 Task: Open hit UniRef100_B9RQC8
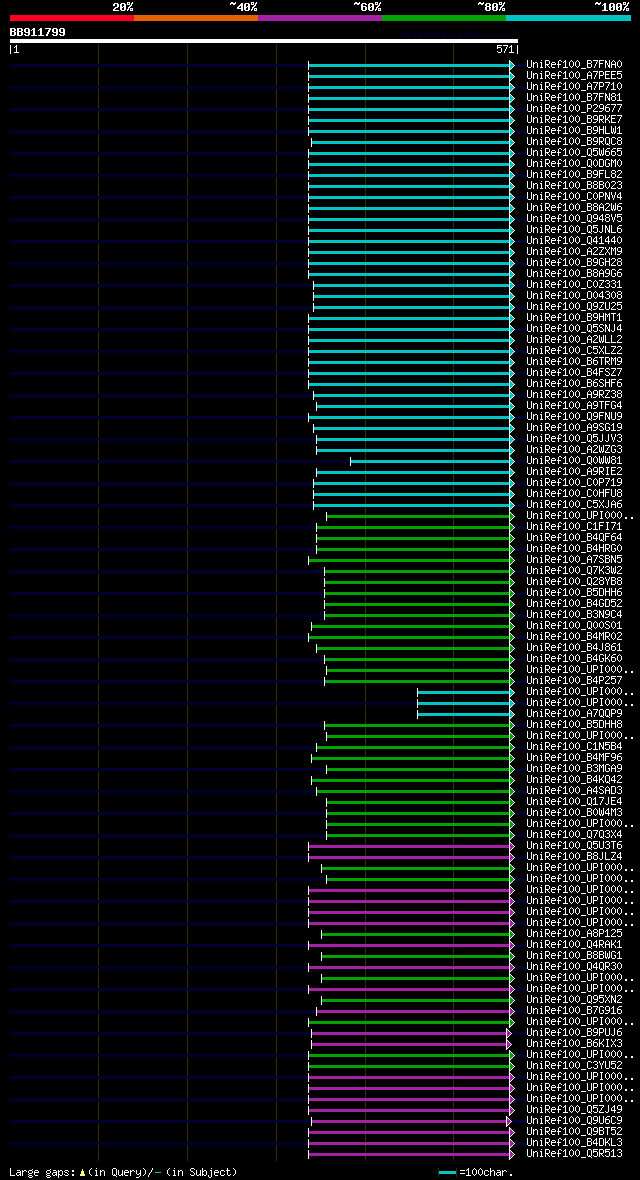coord(574,141)
